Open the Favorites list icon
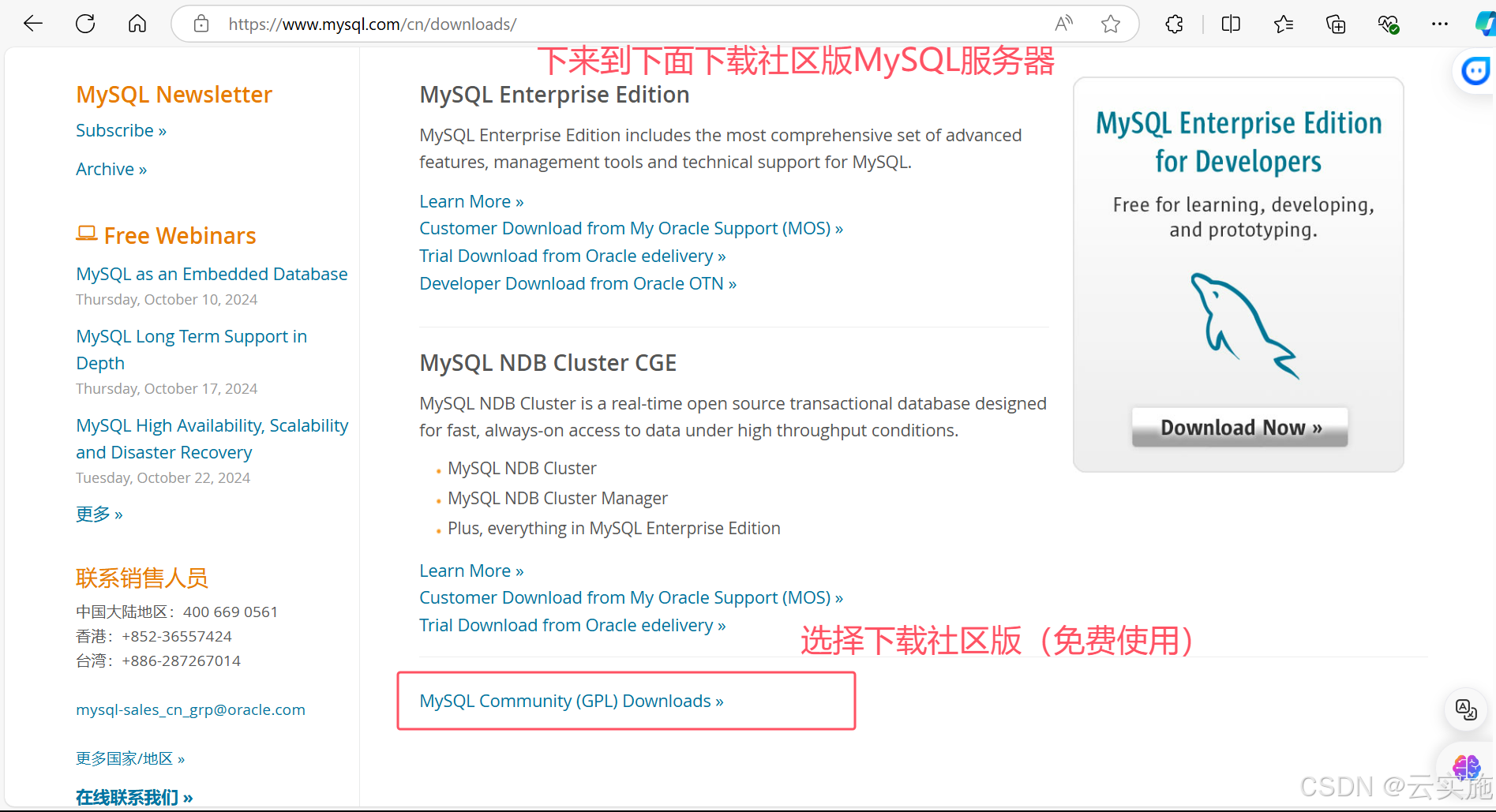Image resolution: width=1496 pixels, height=812 pixels. tap(1284, 24)
